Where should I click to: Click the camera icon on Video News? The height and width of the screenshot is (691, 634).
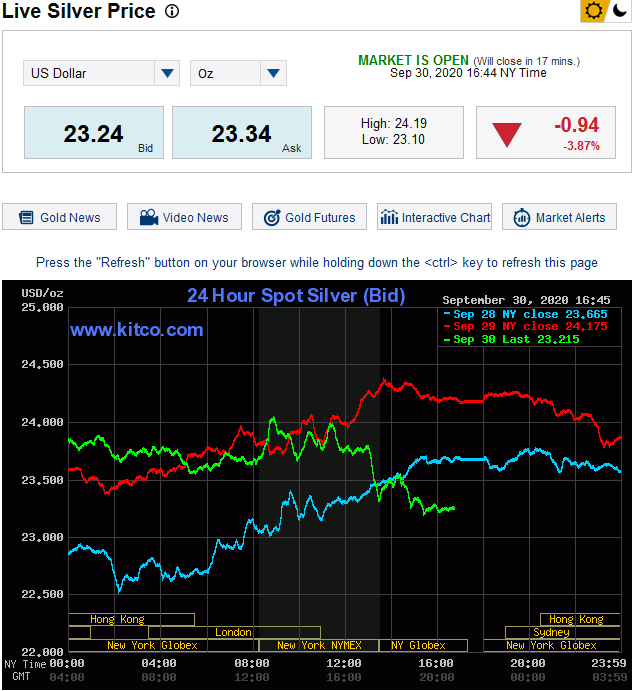pyautogui.click(x=149, y=217)
